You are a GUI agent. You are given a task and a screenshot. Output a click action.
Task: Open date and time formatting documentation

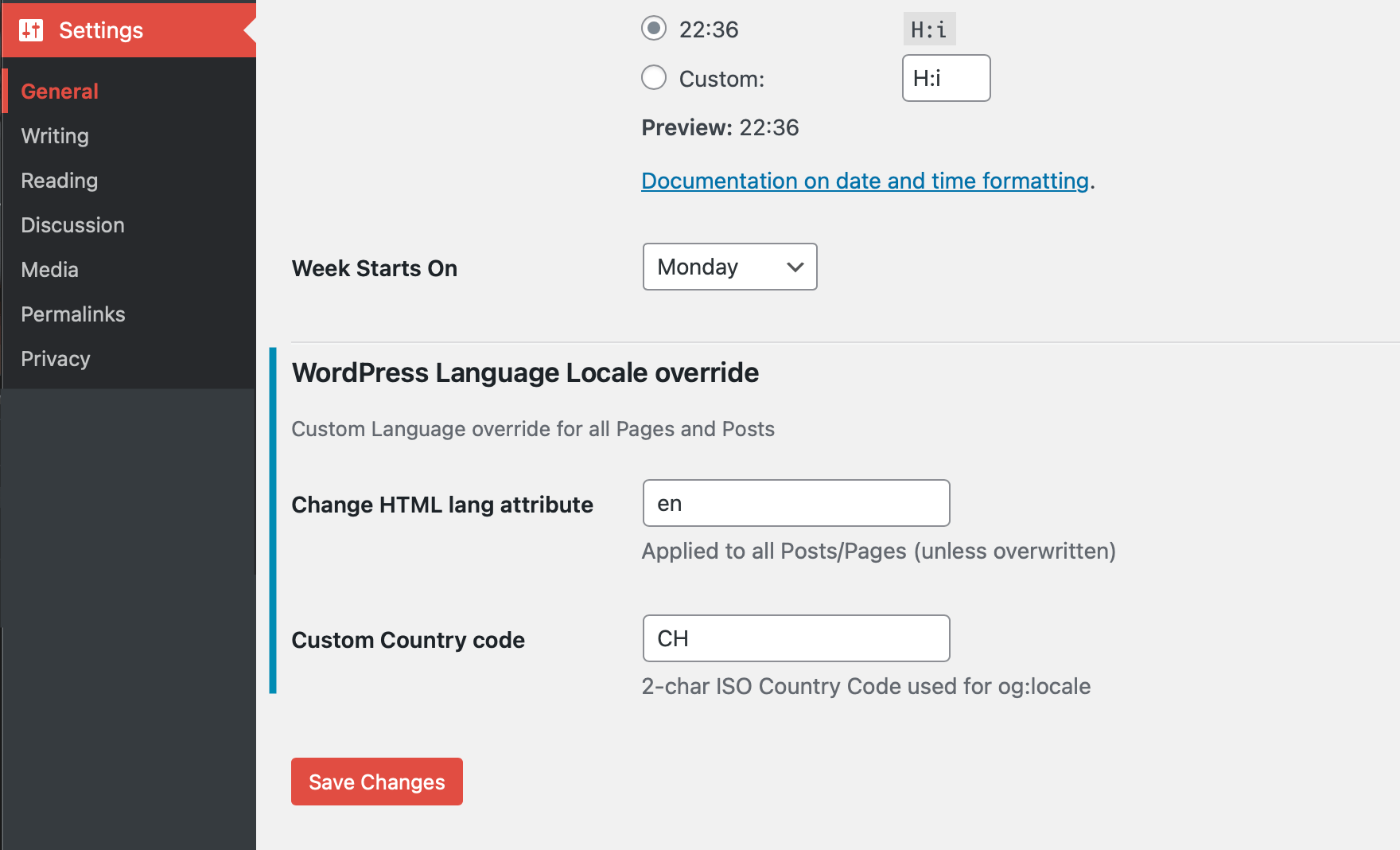point(865,181)
